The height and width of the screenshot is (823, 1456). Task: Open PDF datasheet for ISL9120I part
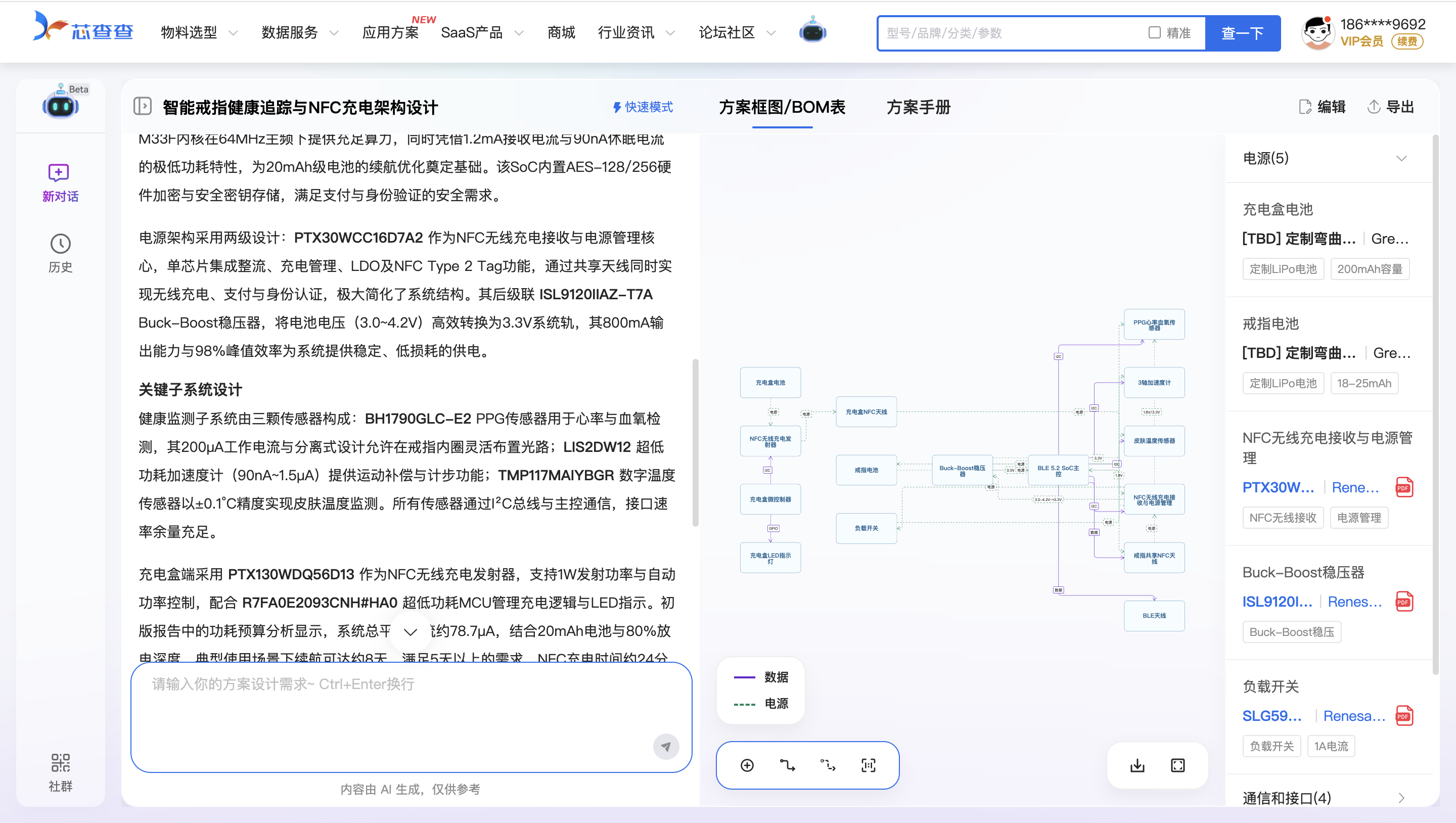coord(1404,602)
